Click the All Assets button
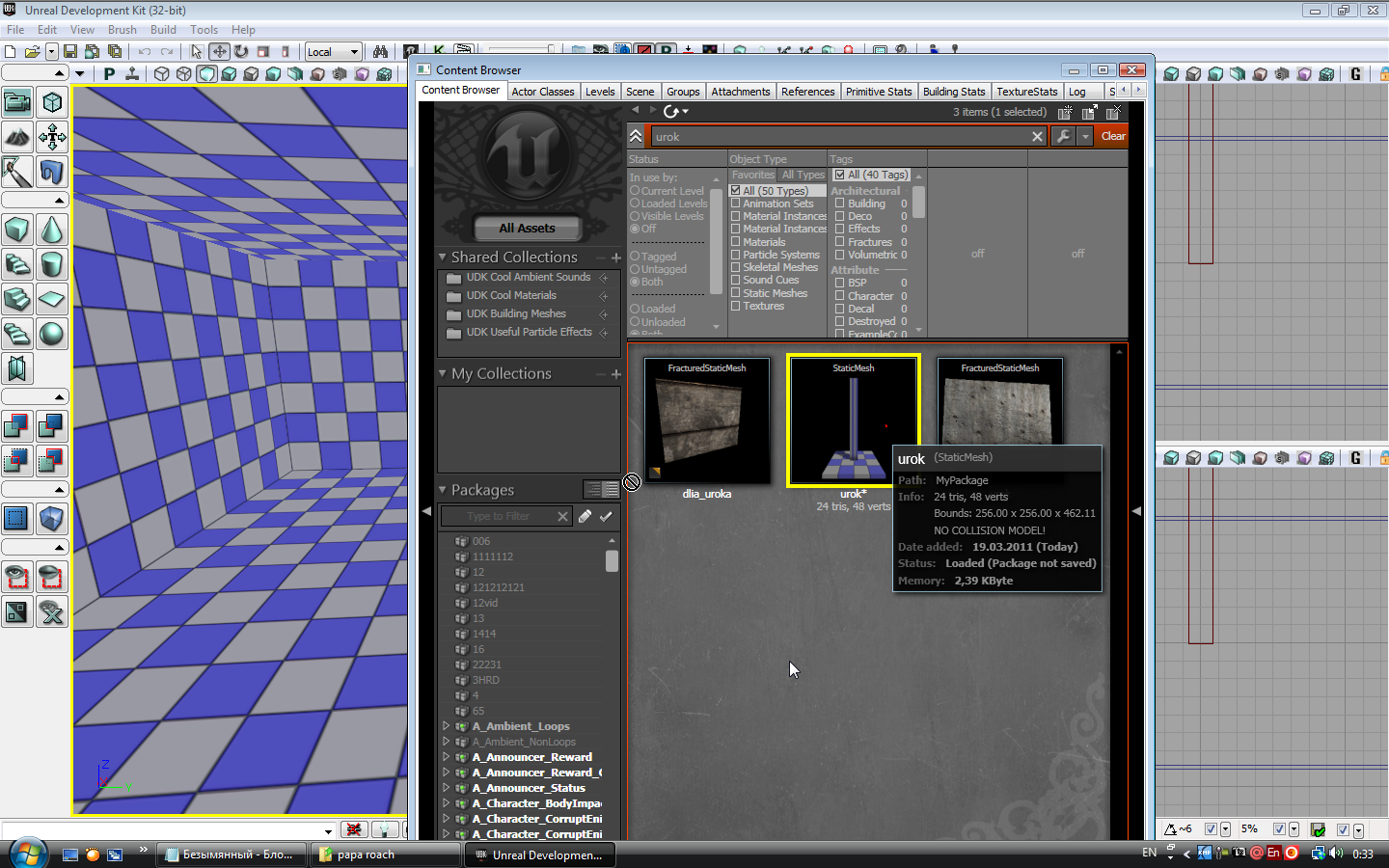 pyautogui.click(x=527, y=228)
